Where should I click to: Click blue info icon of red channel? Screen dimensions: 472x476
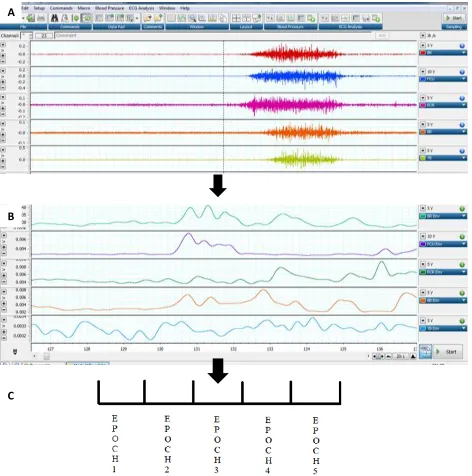(x=462, y=46)
